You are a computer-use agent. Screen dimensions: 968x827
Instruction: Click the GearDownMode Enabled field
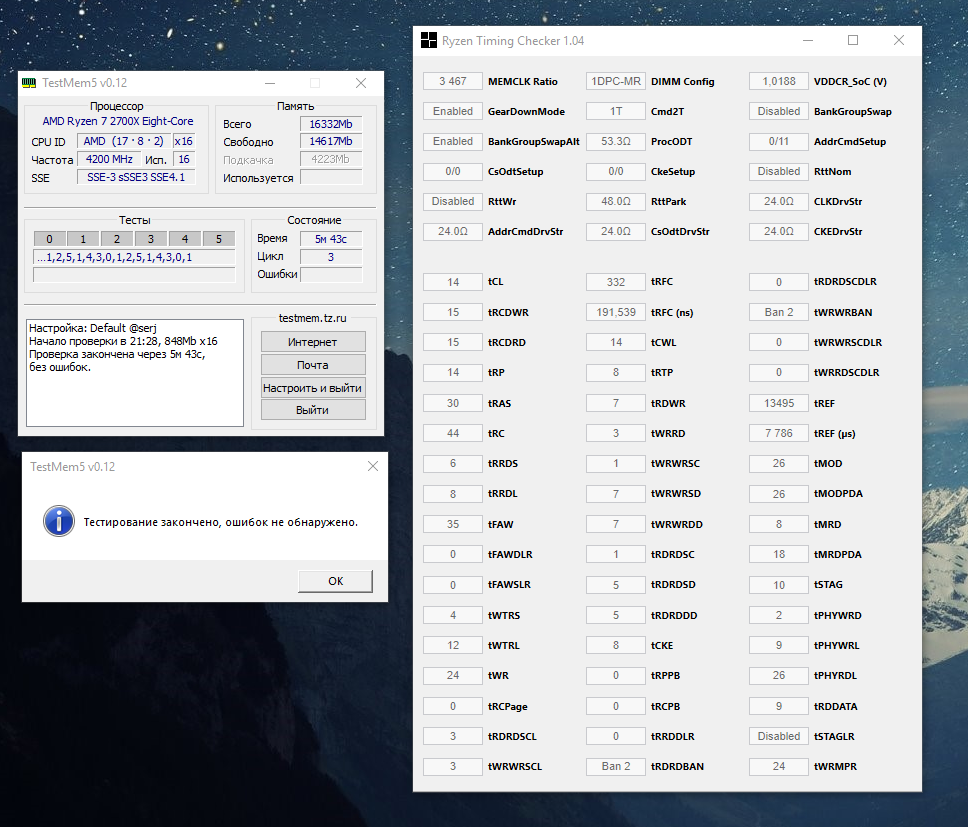coord(453,111)
